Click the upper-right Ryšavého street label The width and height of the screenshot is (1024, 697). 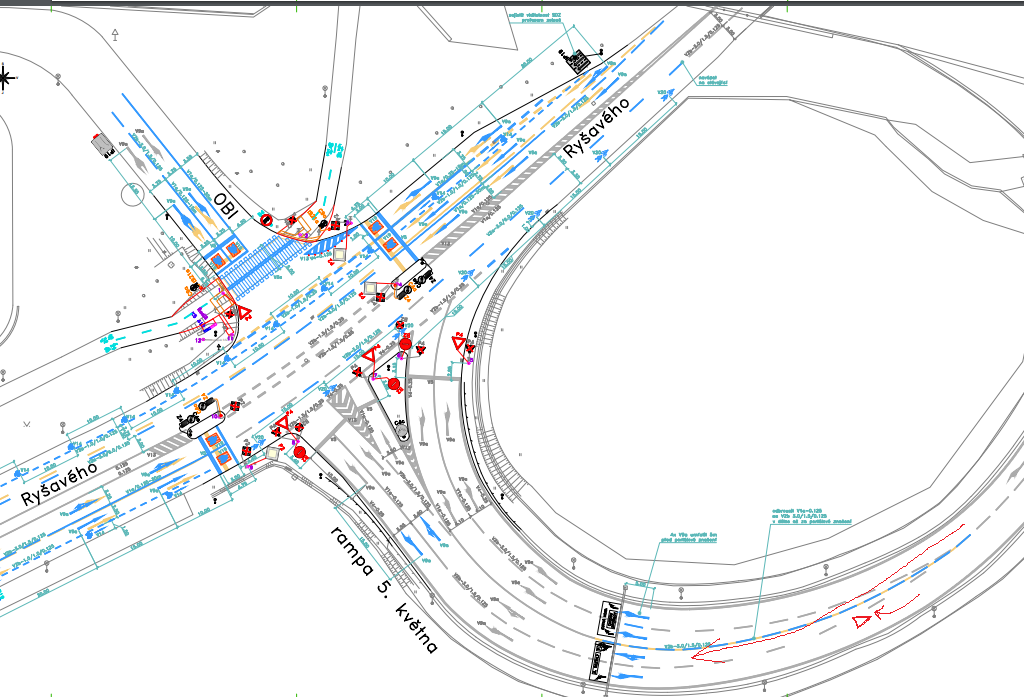coord(597,127)
